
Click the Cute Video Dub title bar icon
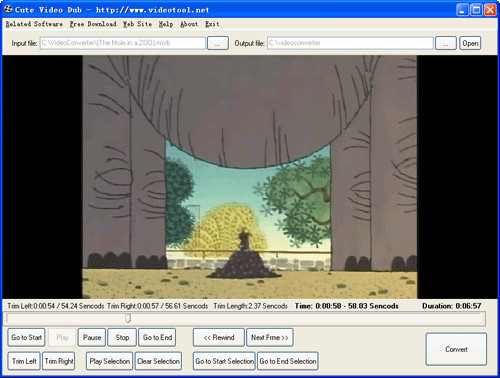coord(8,9)
